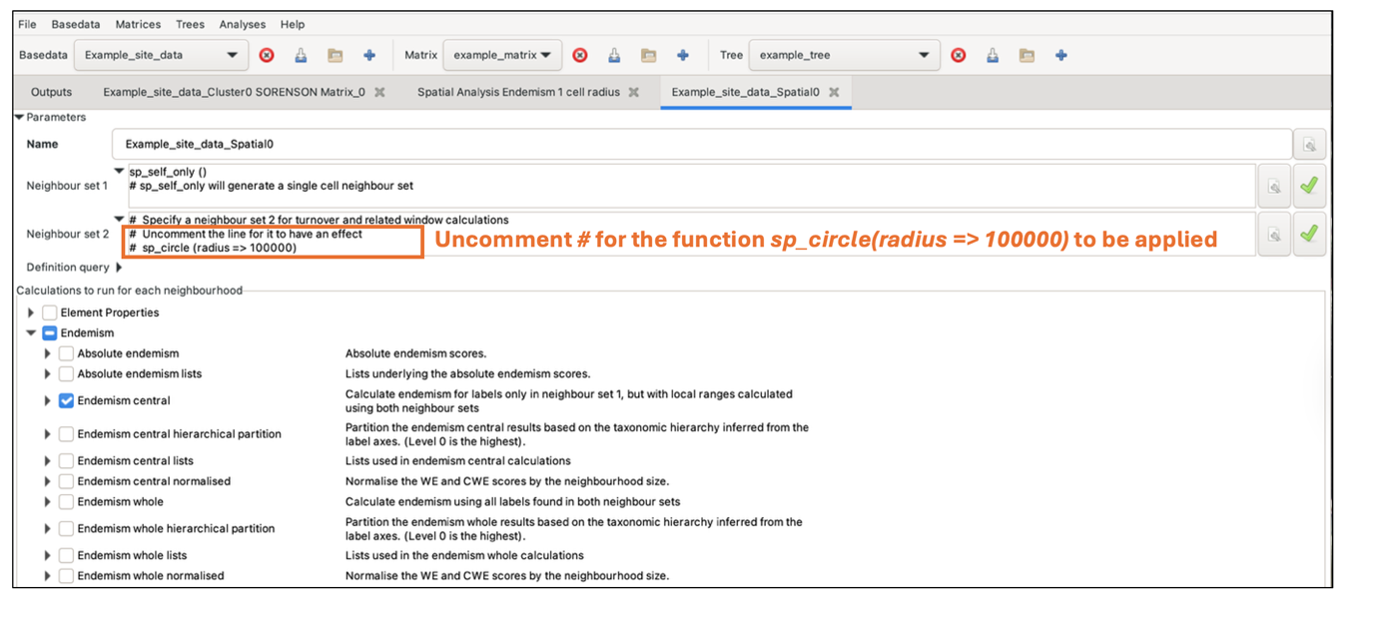The width and height of the screenshot is (1384, 620).
Task: Click the Name text field
Action: click(x=700, y=144)
